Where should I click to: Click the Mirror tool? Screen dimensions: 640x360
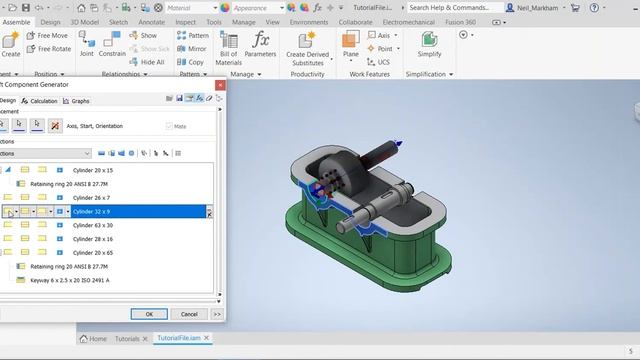coord(192,49)
